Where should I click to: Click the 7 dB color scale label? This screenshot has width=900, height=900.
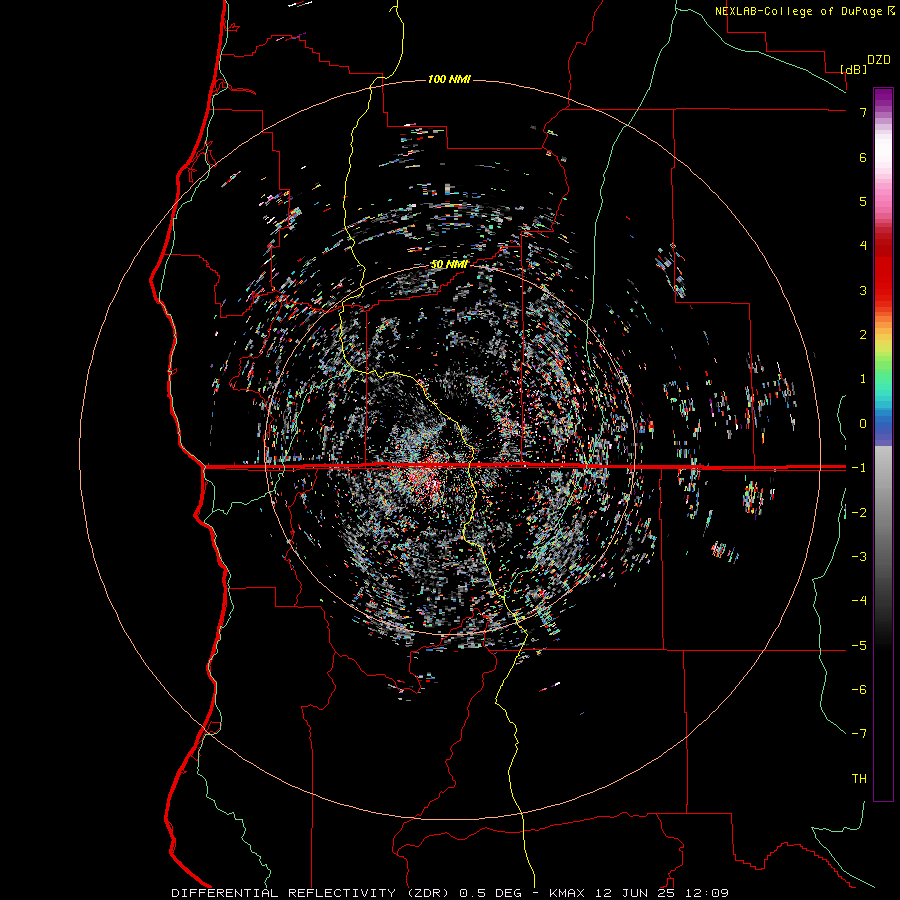coord(863,112)
